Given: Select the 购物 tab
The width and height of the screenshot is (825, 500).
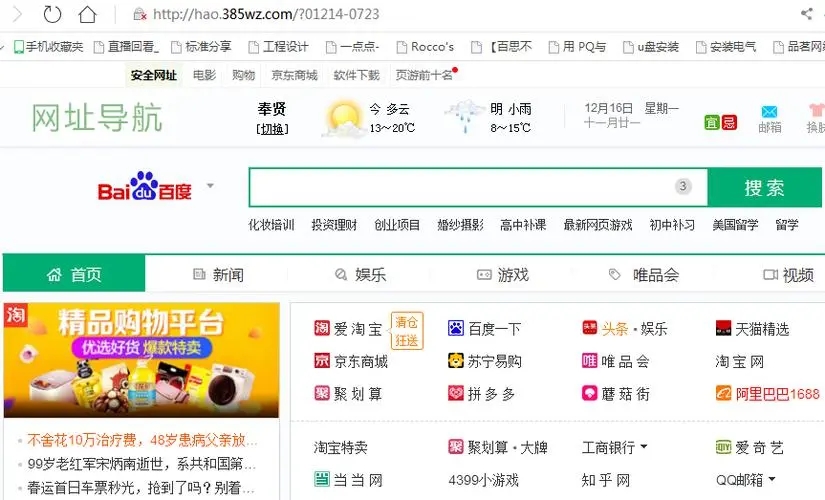Looking at the screenshot, I should click(243, 75).
